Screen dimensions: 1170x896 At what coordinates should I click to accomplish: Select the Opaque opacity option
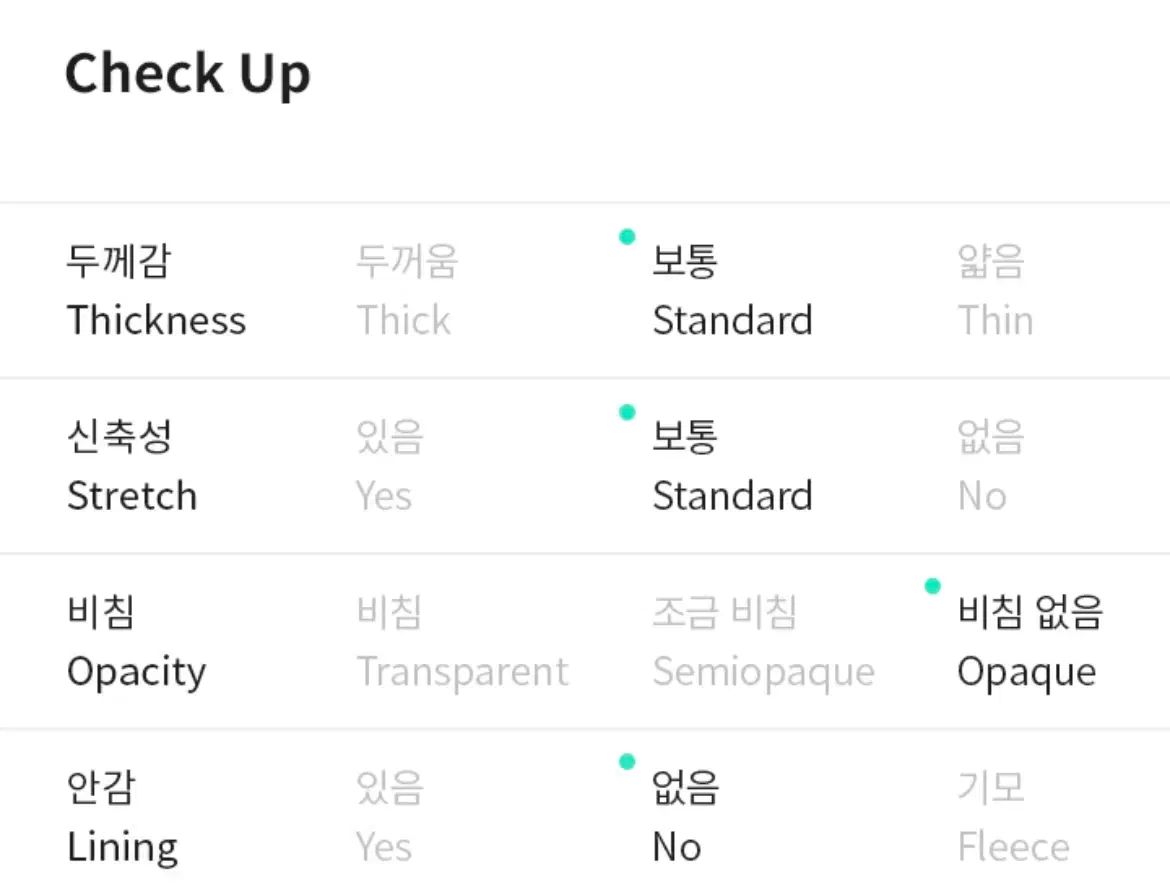click(x=1030, y=642)
